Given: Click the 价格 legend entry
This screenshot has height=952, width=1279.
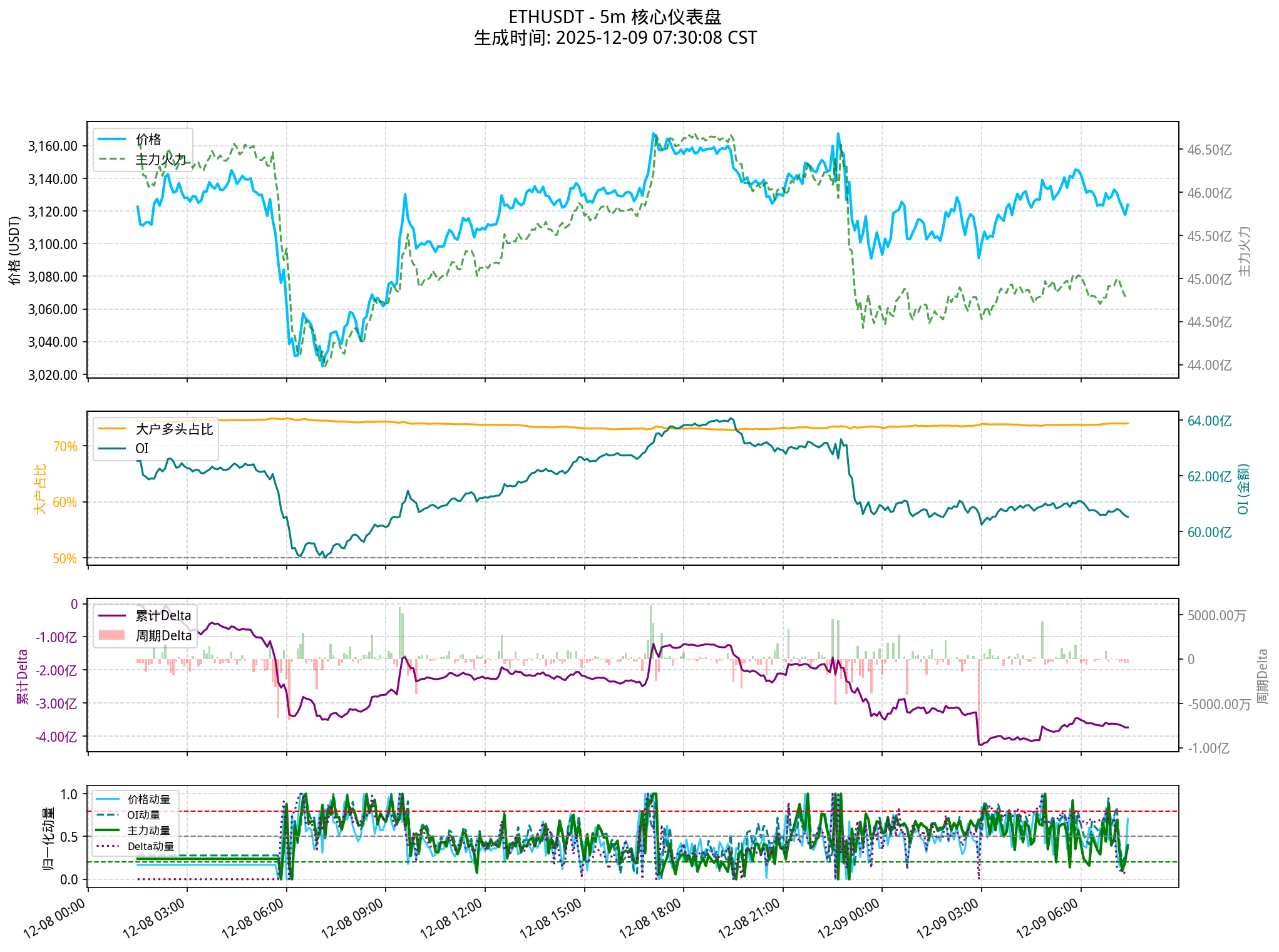Looking at the screenshot, I should [148, 140].
